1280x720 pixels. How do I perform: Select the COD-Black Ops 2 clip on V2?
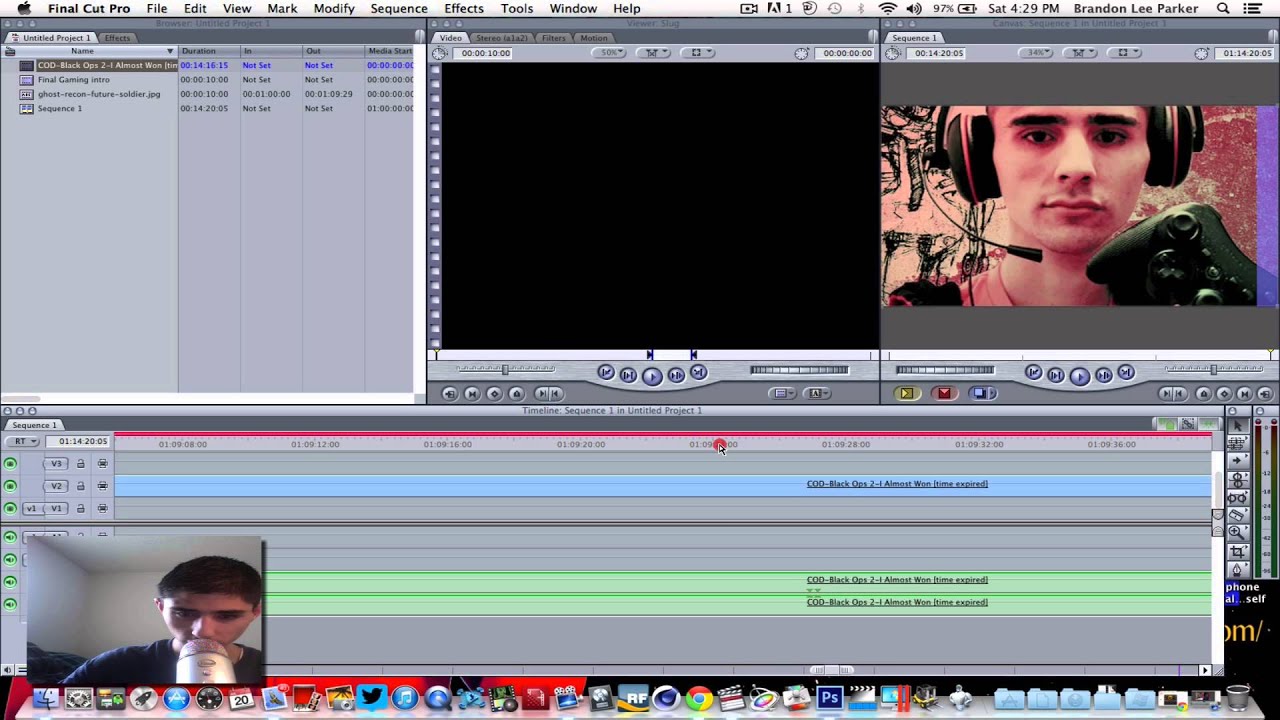[663, 486]
